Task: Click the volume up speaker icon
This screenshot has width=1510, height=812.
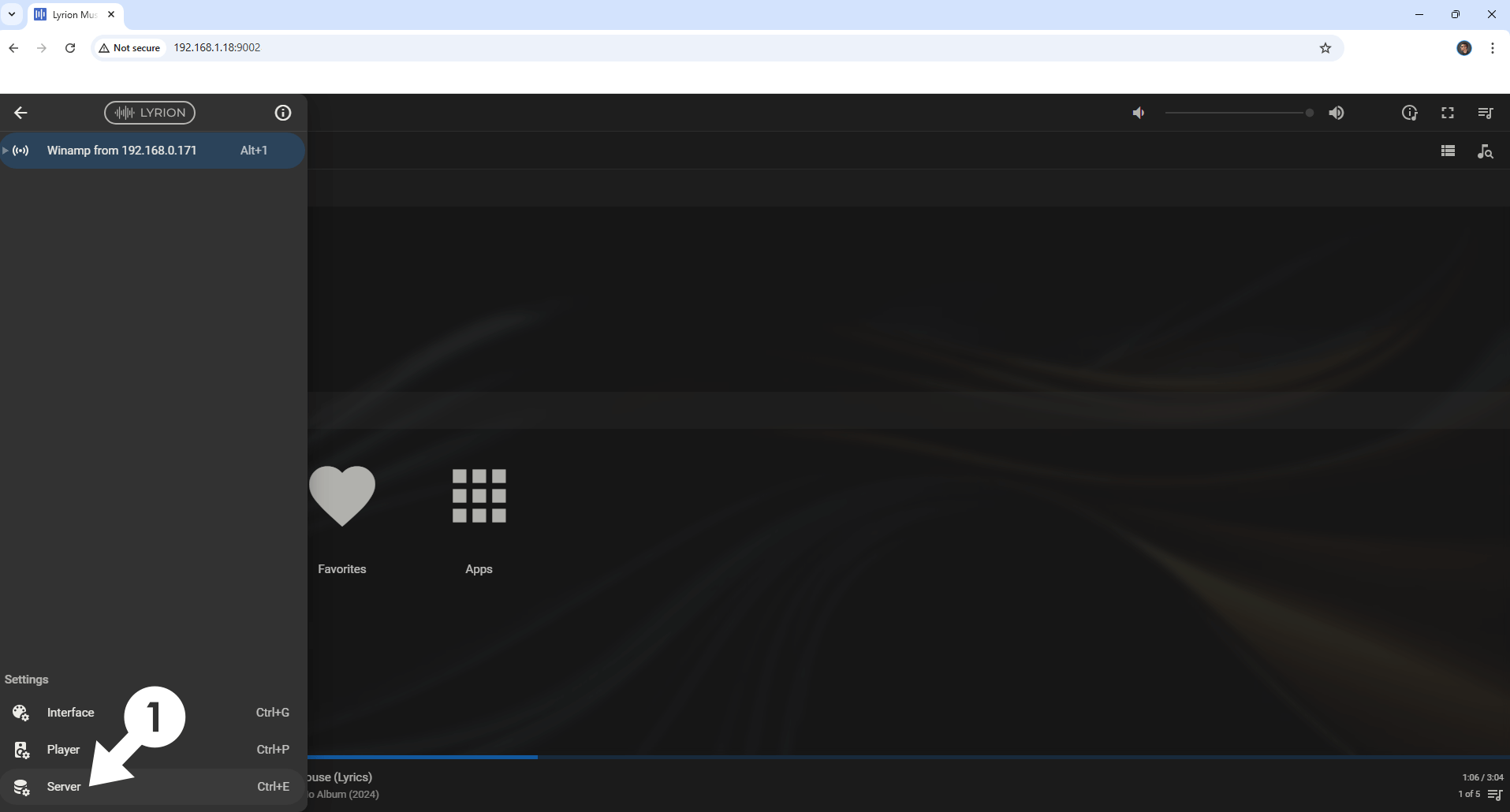Action: (x=1336, y=113)
